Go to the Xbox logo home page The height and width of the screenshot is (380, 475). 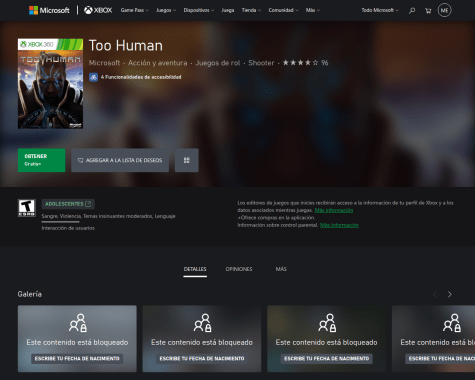98,10
